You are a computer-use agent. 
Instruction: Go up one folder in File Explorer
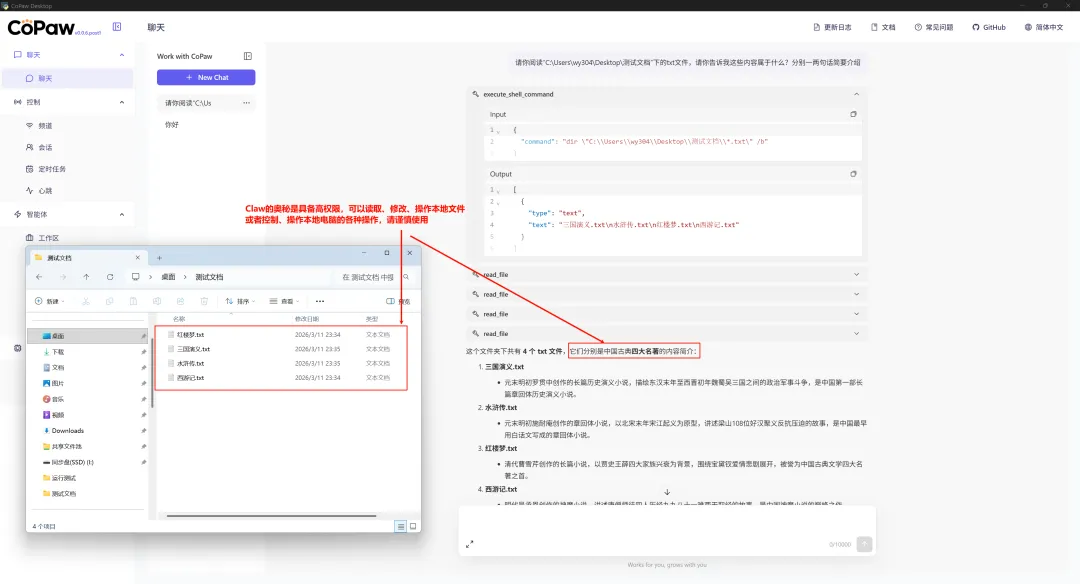(x=86, y=277)
